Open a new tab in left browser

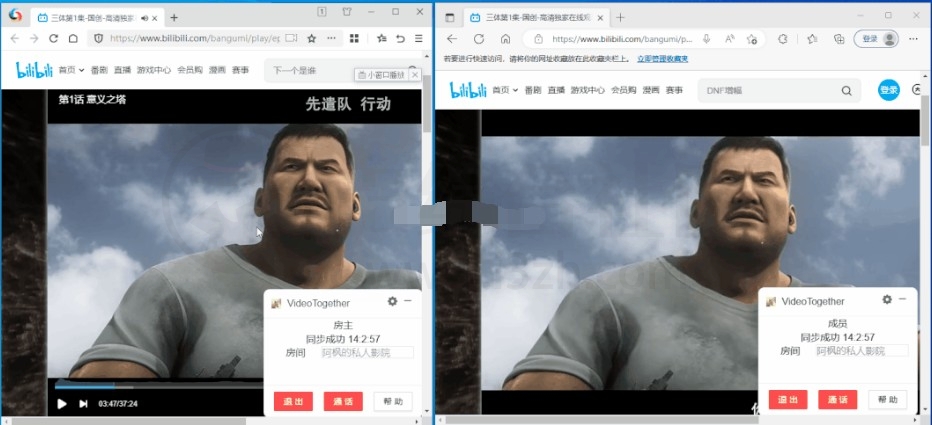[174, 18]
